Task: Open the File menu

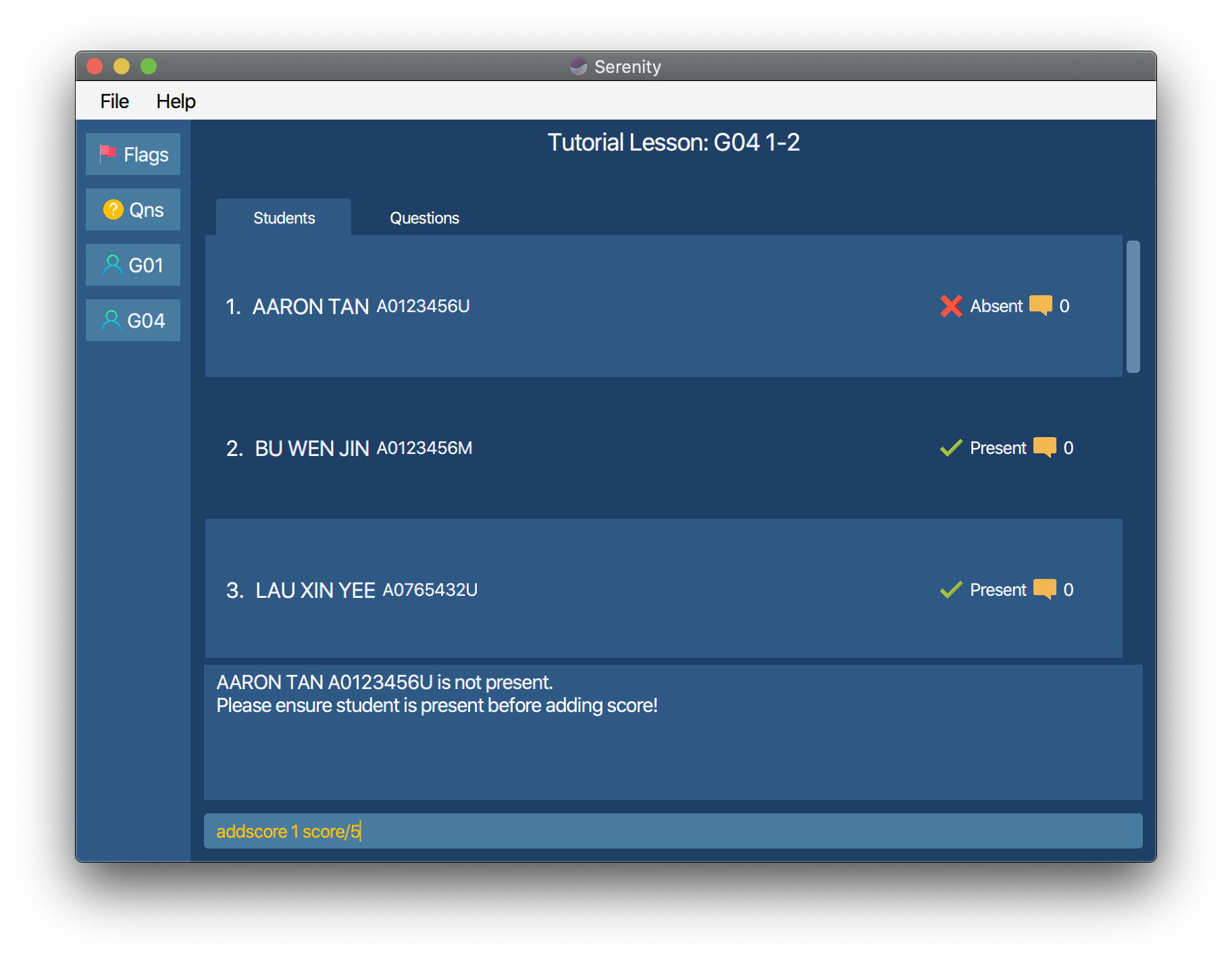Action: point(115,101)
